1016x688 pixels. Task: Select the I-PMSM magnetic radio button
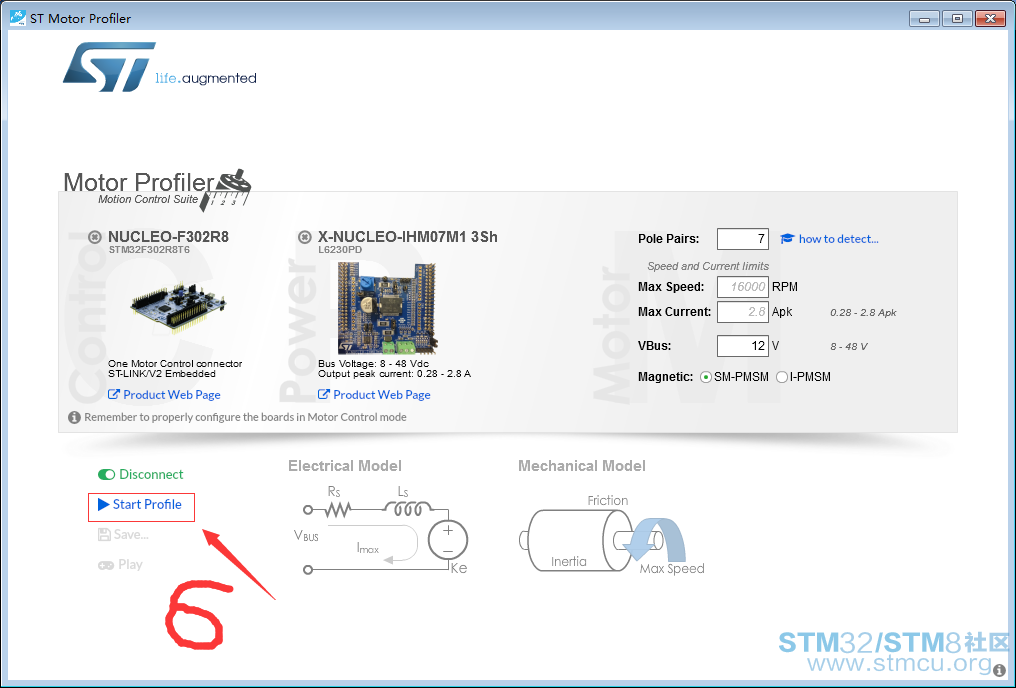coord(782,377)
